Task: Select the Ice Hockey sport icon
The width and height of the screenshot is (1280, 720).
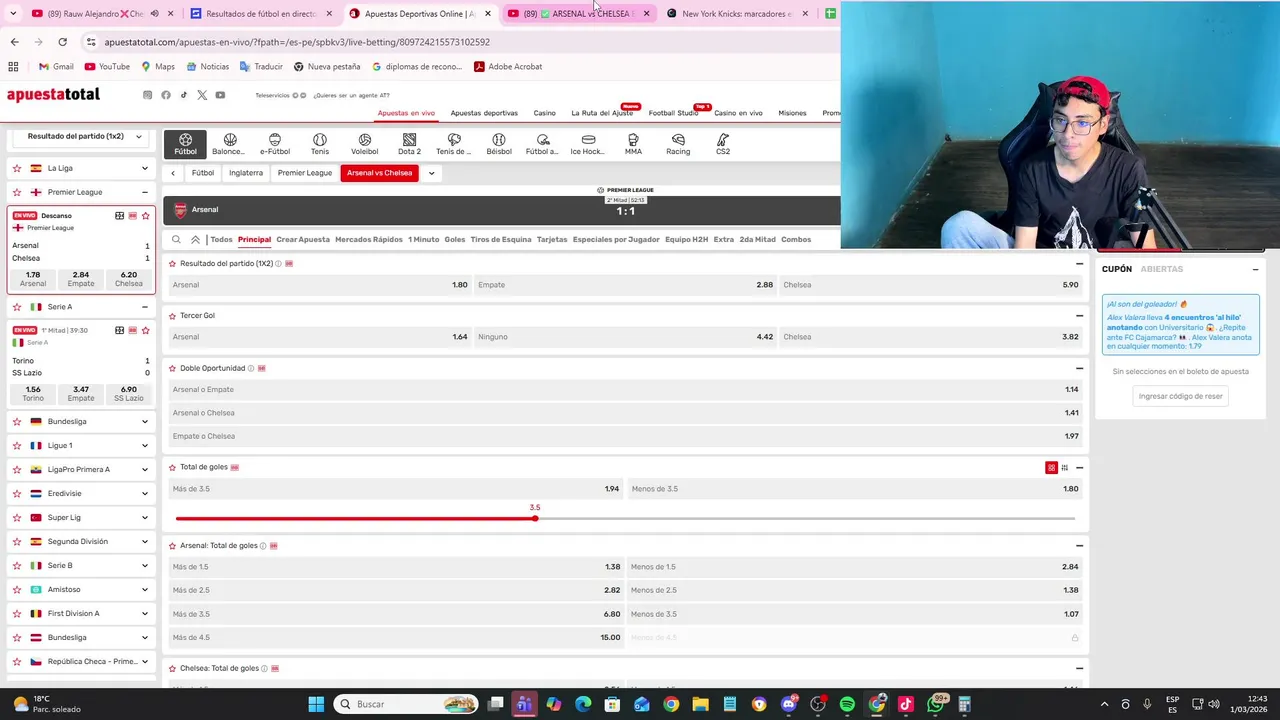Action: (588, 144)
